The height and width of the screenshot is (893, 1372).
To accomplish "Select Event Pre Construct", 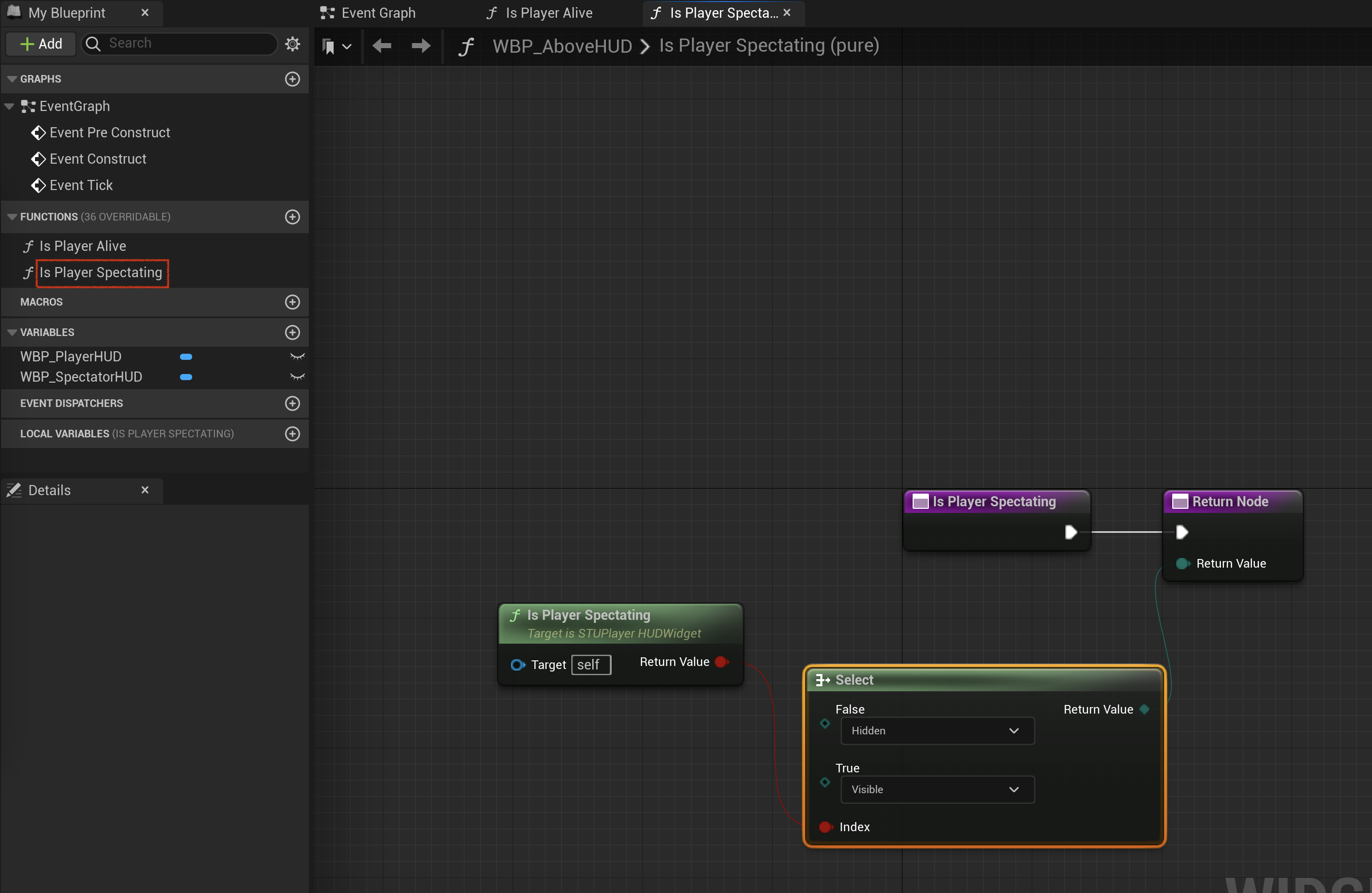I will (x=110, y=132).
